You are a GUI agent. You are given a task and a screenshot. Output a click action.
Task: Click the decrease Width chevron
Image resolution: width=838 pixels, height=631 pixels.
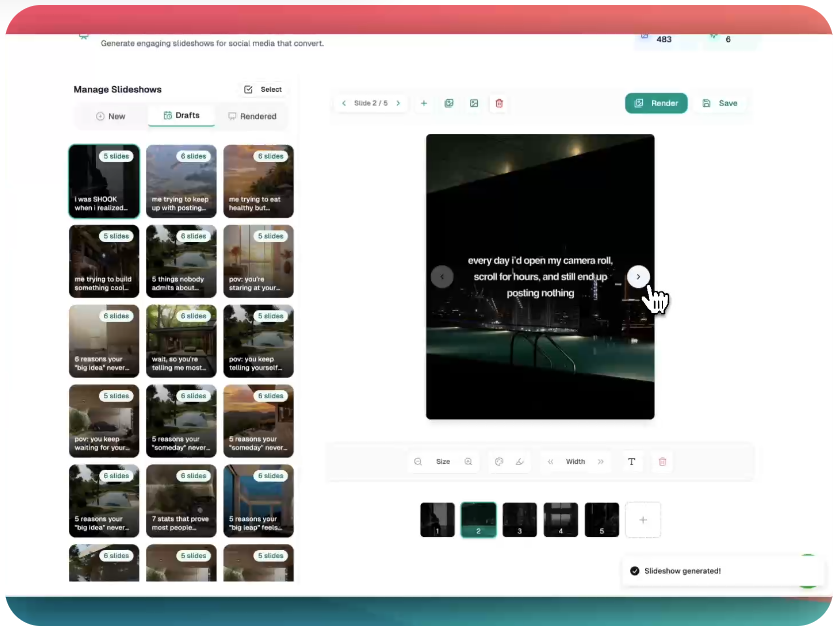click(551, 461)
